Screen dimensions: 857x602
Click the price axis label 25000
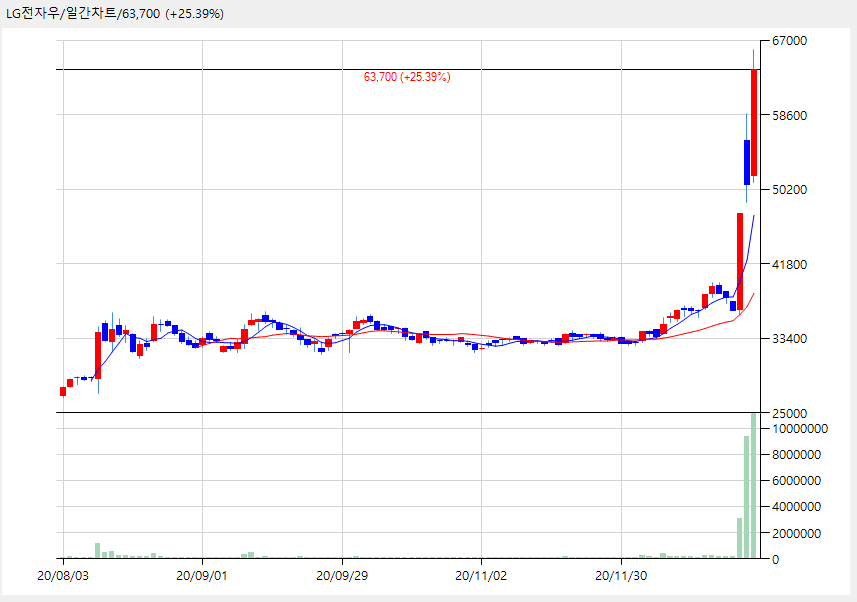(x=790, y=414)
